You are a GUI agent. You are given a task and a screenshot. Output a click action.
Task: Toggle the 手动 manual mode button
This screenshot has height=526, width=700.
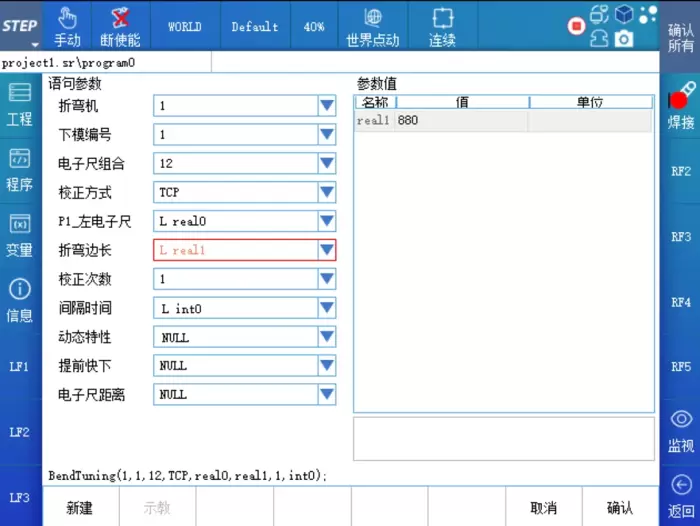click(67, 27)
